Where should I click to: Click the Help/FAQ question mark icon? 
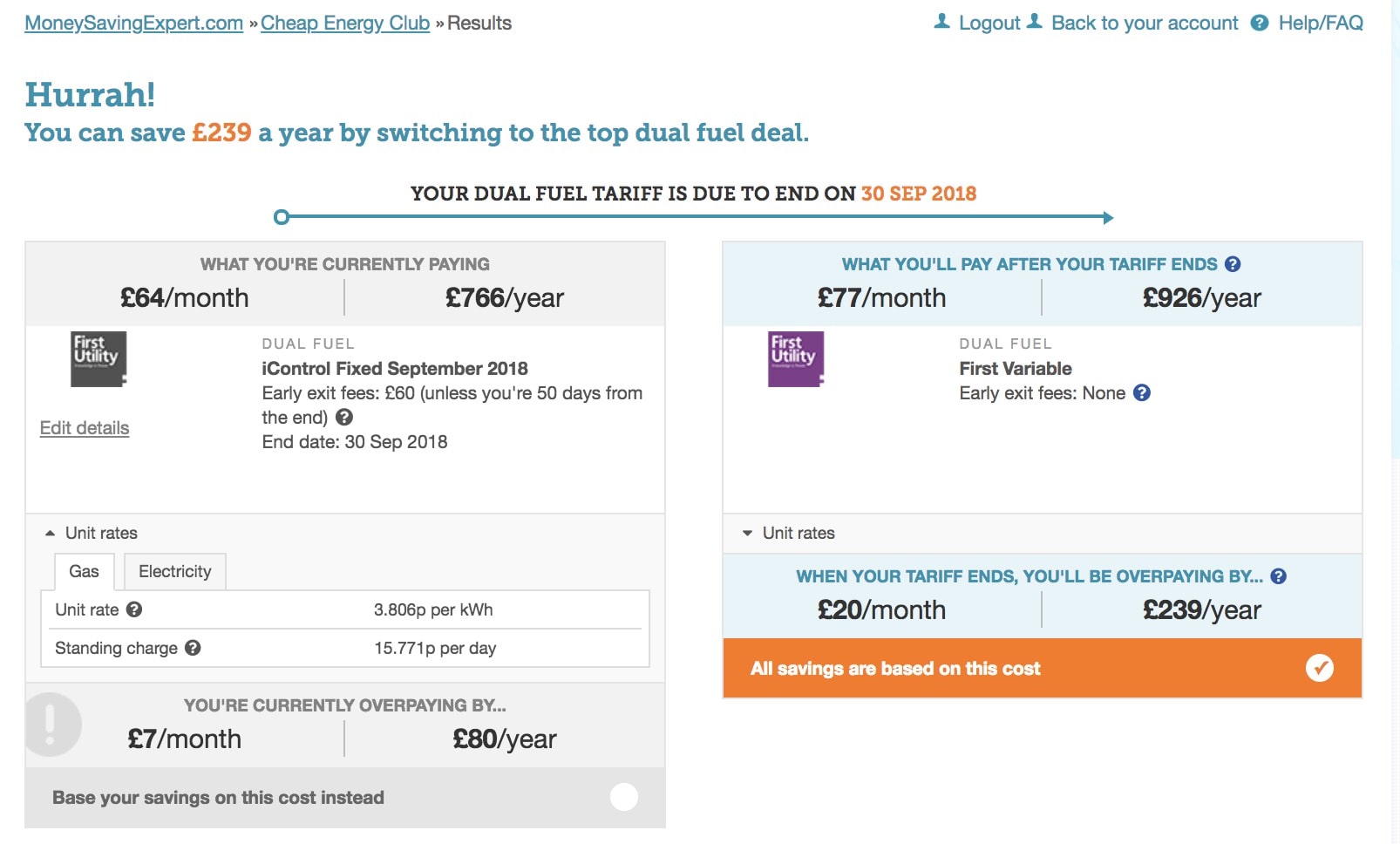(x=1260, y=24)
